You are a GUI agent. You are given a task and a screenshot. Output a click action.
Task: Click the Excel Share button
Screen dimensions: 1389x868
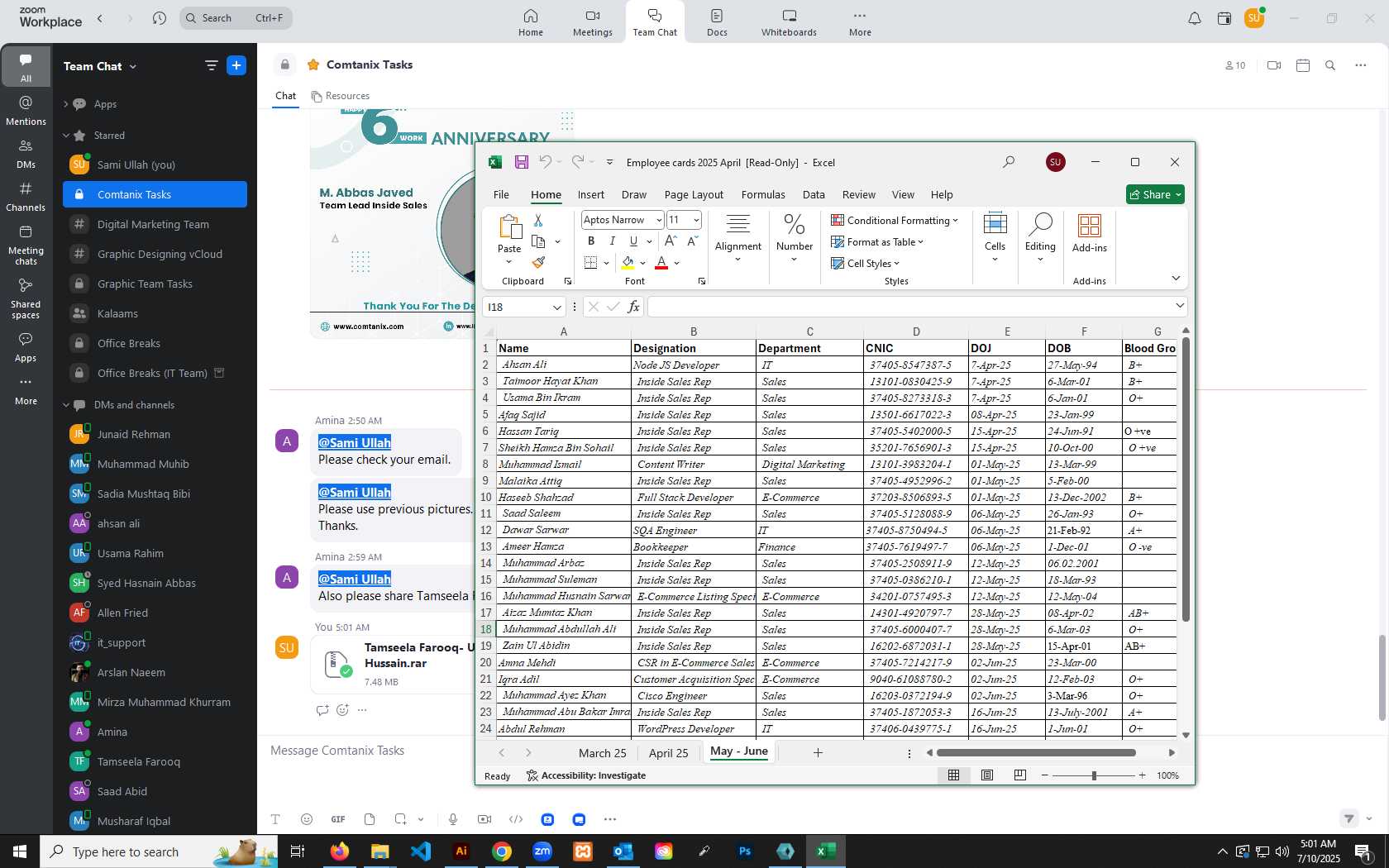coord(1155,194)
